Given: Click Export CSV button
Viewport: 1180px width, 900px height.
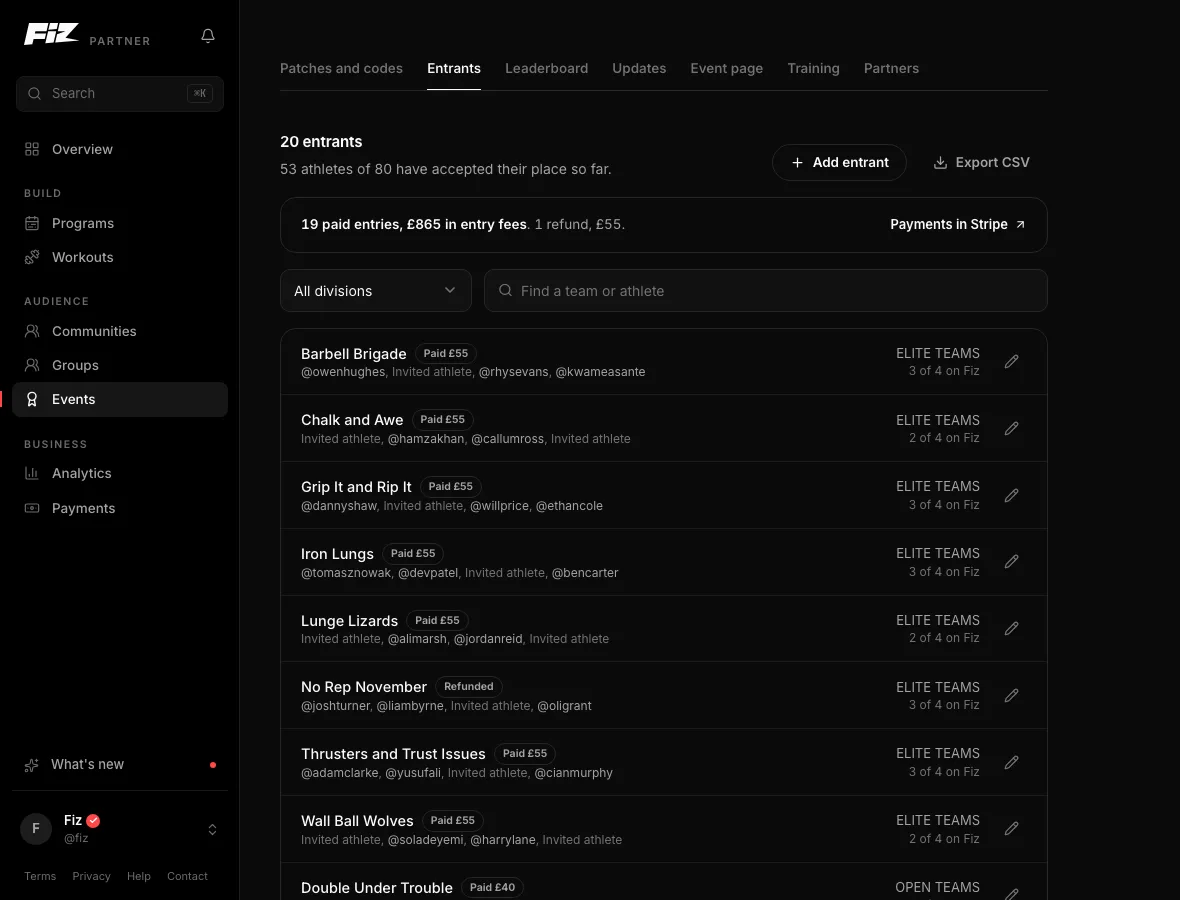Looking at the screenshot, I should pos(981,163).
